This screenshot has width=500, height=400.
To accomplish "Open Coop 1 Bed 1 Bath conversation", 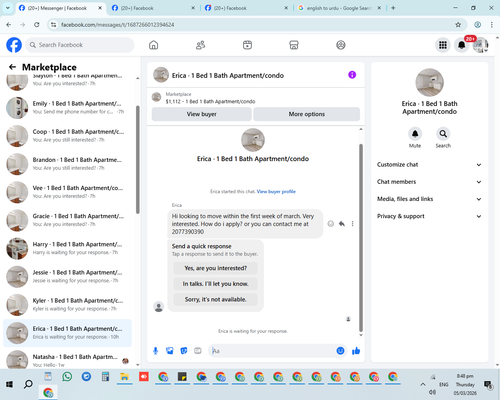I will pyautogui.click(x=68, y=136).
